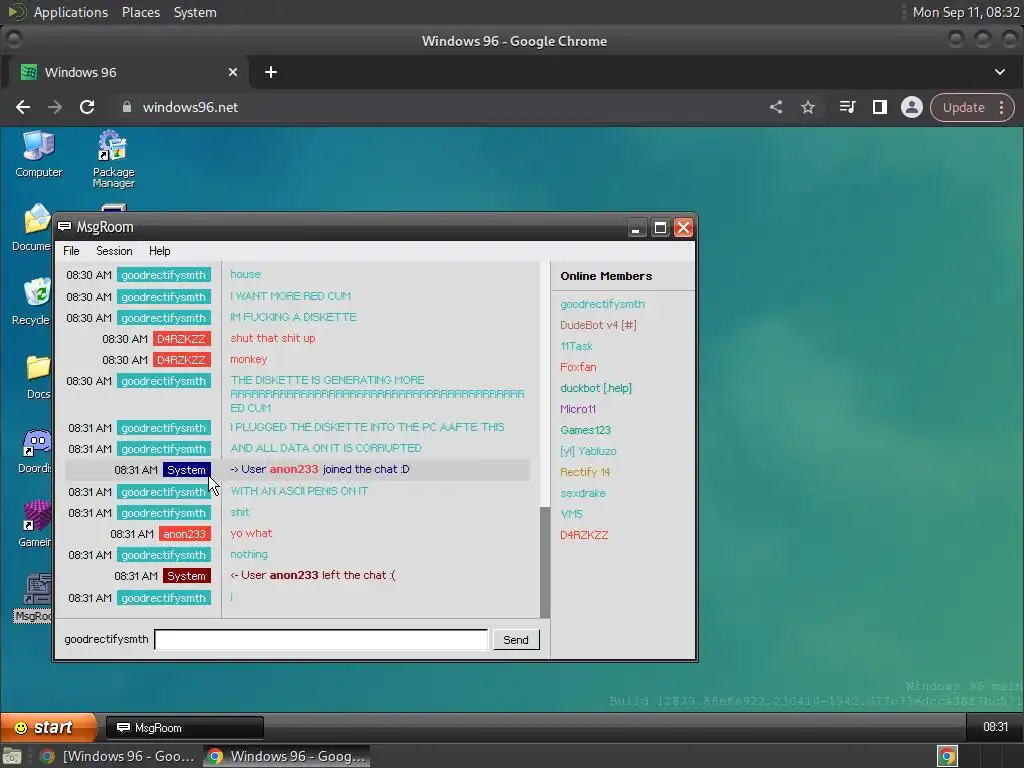Click the 'yo what' chat message

(x=251, y=533)
